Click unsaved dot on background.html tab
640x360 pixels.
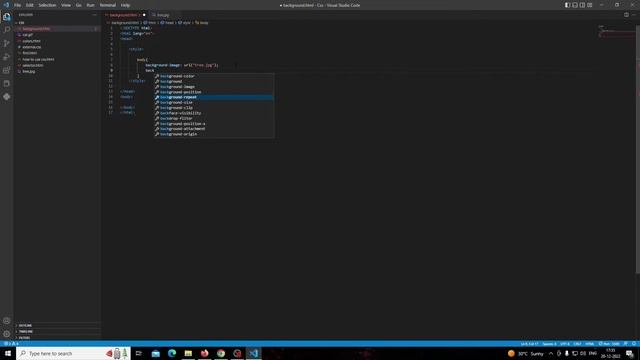click(x=144, y=15)
